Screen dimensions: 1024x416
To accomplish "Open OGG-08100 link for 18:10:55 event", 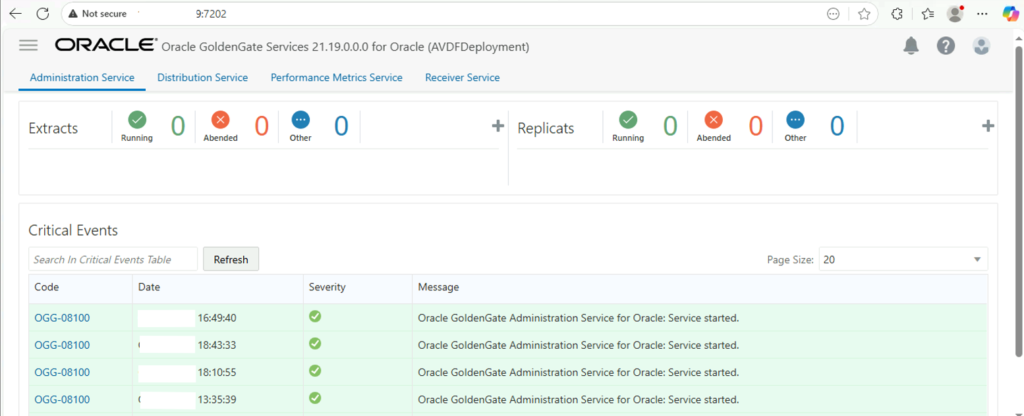I will tap(62, 372).
